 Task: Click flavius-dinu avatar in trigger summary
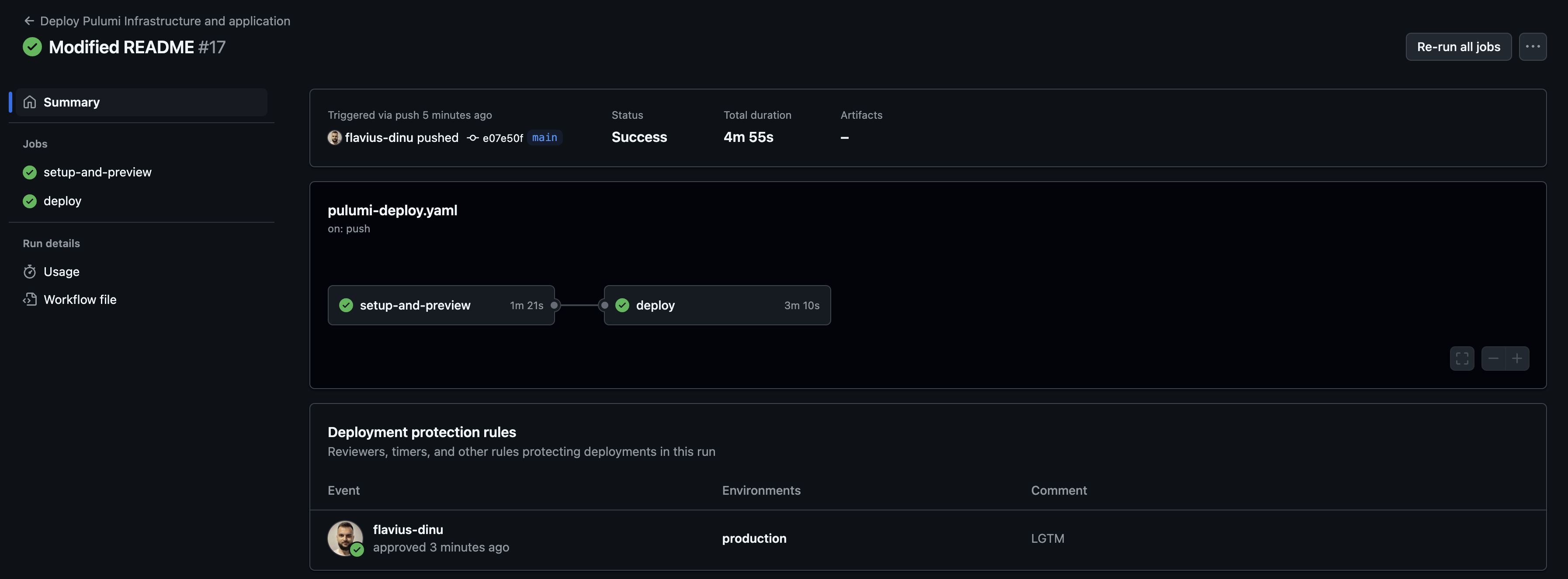335,138
